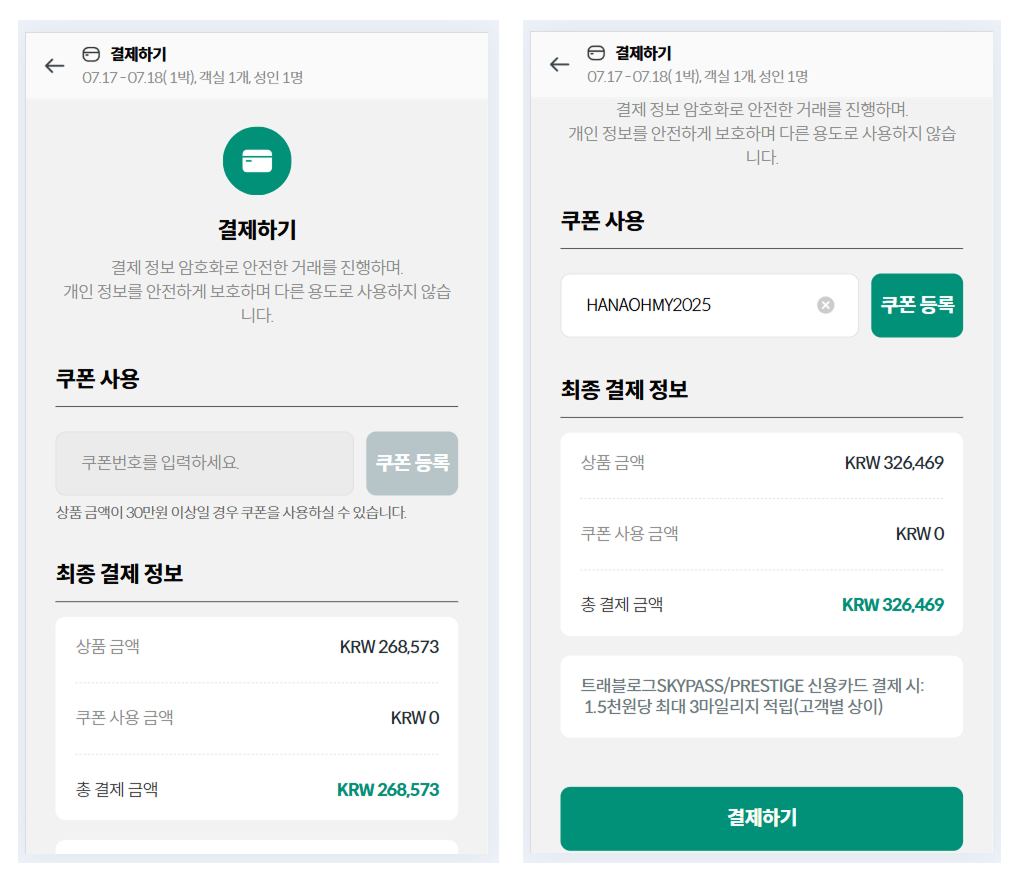Select the total amount KRW 326,469 in green

coord(892,605)
